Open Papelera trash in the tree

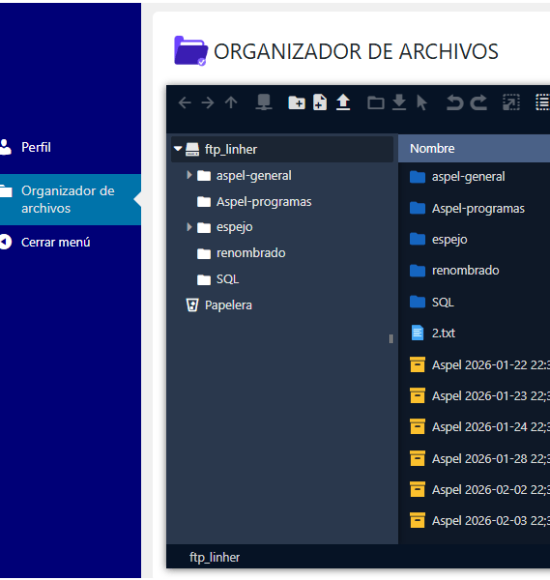pos(228,305)
